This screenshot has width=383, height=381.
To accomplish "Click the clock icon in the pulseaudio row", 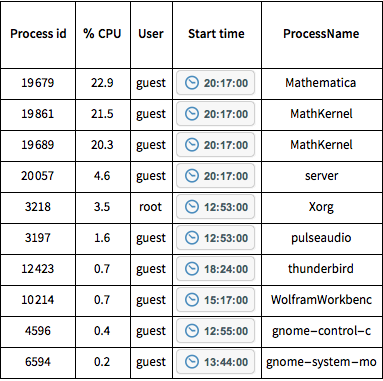I will click(192, 238).
